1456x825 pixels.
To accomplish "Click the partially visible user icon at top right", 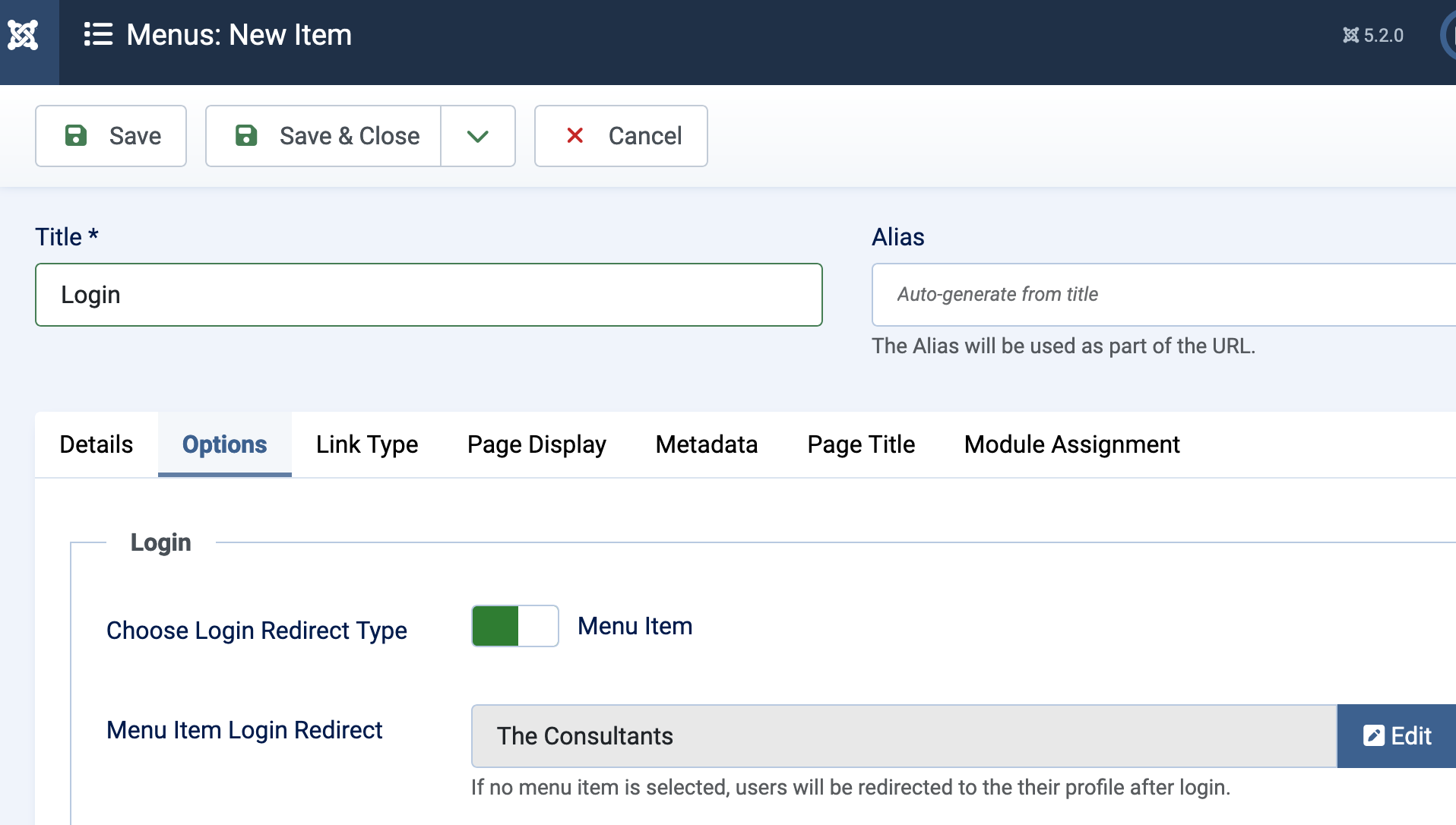I will pyautogui.click(x=1448, y=36).
